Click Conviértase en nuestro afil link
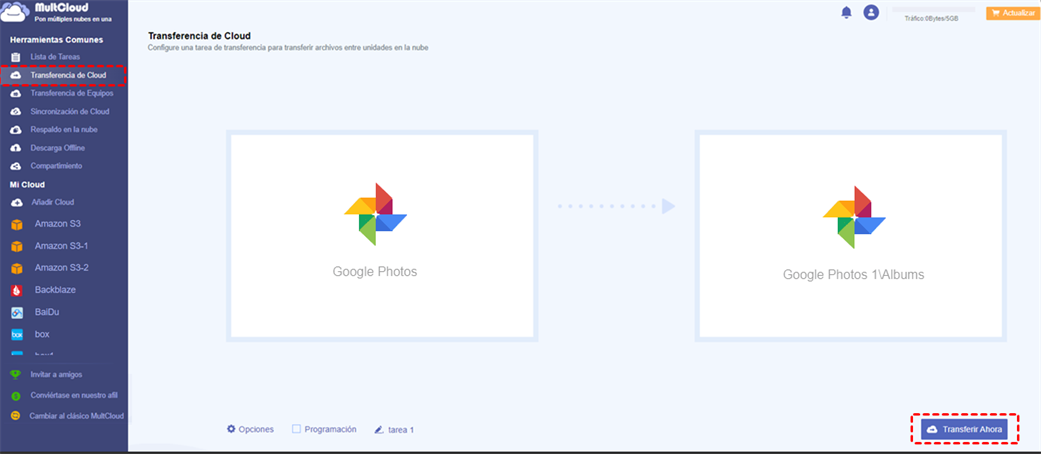 click(74, 396)
